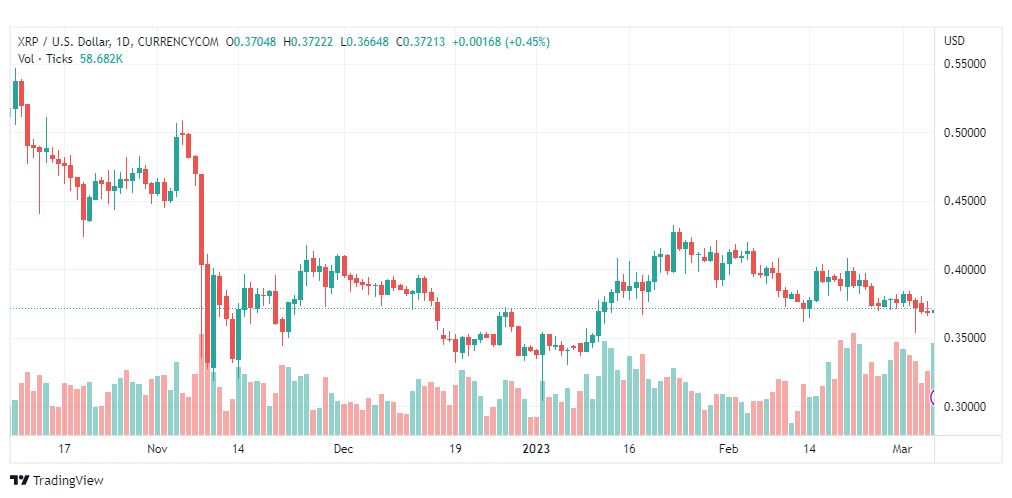Viewport: 1012px width, 498px height.
Task: Click the TradingView logo icon
Action: coord(19,481)
